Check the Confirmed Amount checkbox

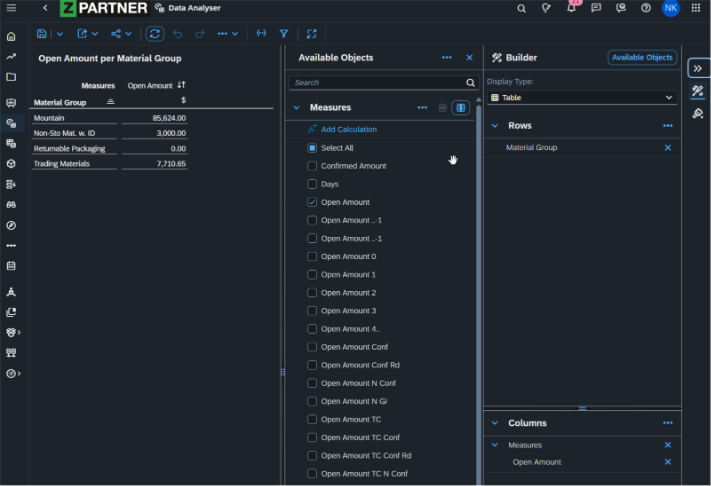pyautogui.click(x=312, y=166)
